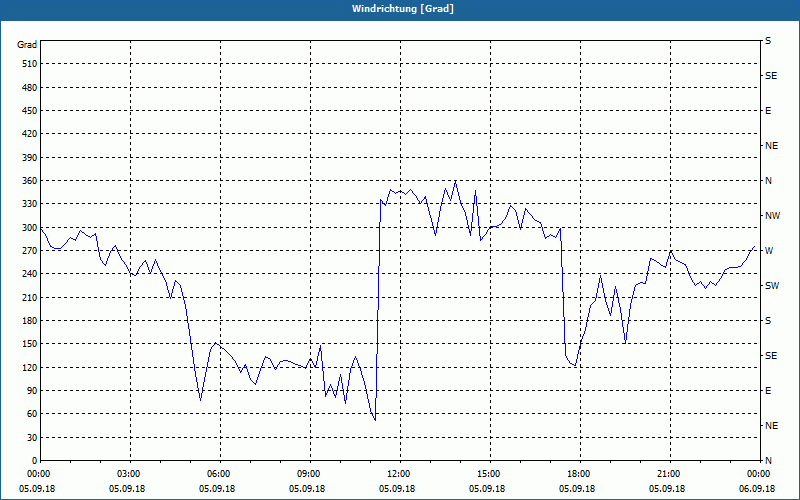The height and width of the screenshot is (500, 800).
Task: Click the 21:00 time axis label
Action: pyautogui.click(x=670, y=473)
